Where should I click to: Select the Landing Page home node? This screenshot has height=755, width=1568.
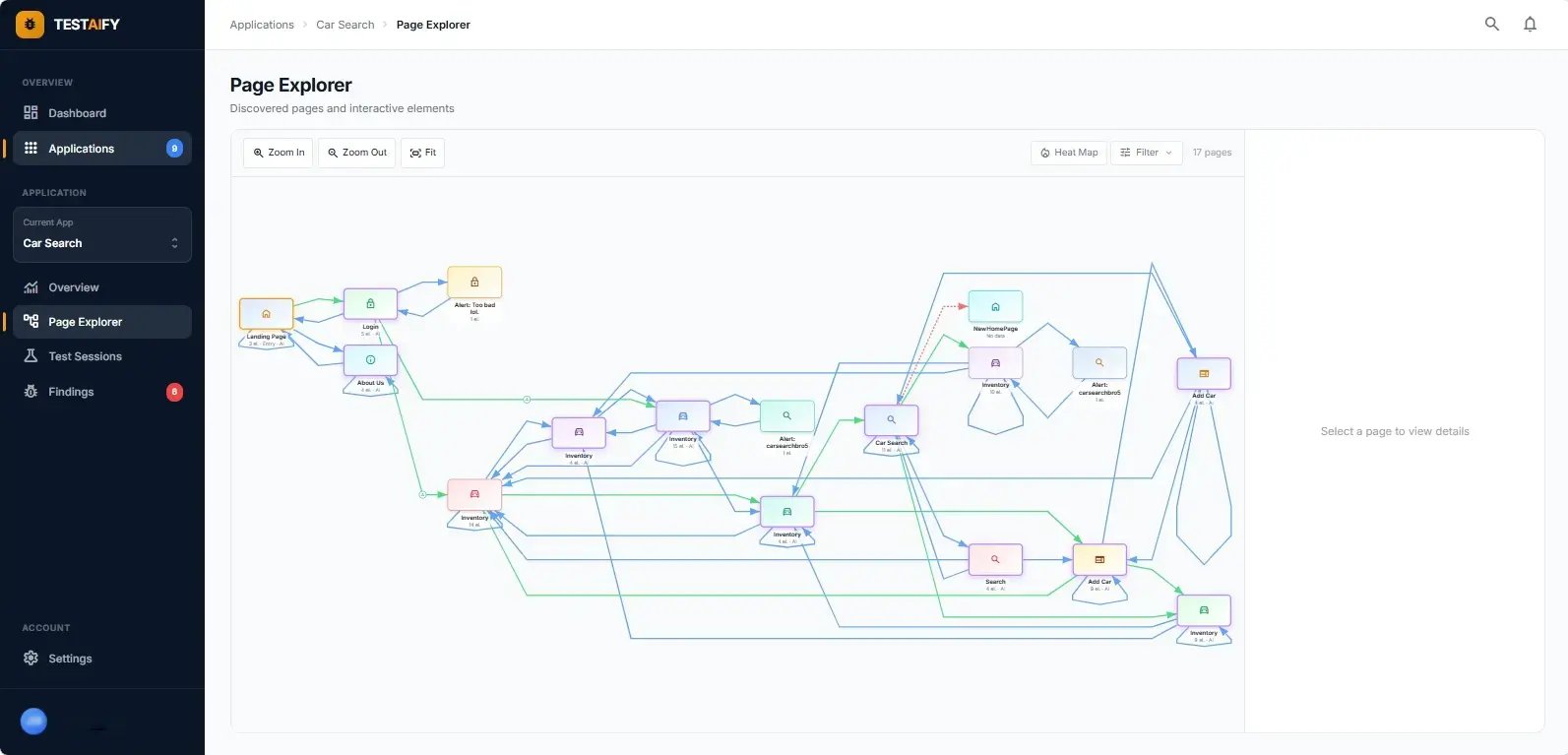click(x=266, y=313)
